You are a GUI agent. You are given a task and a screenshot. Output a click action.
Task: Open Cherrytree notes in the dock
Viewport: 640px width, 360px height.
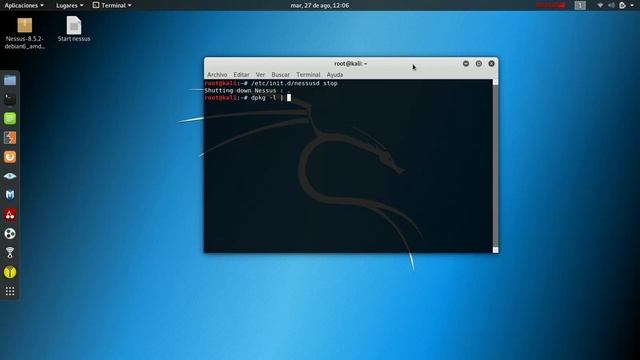tap(10, 214)
